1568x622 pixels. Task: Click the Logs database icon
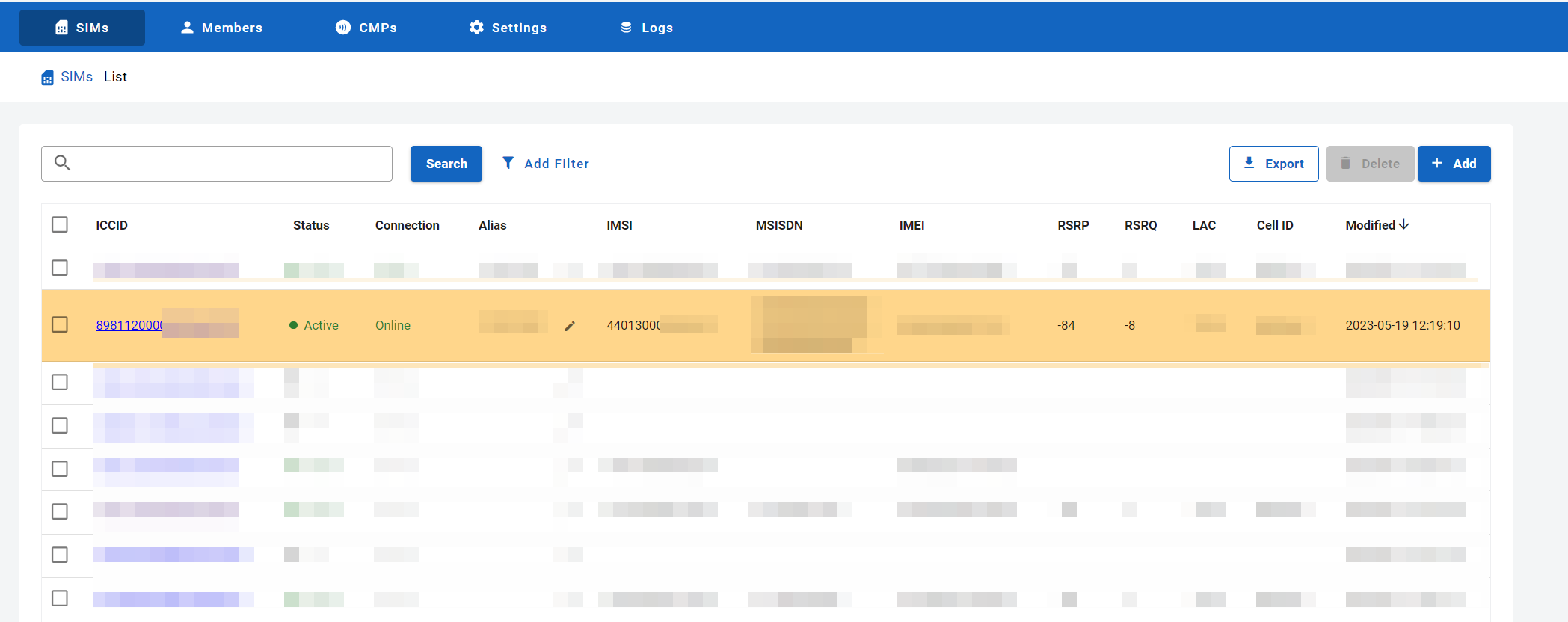click(626, 28)
